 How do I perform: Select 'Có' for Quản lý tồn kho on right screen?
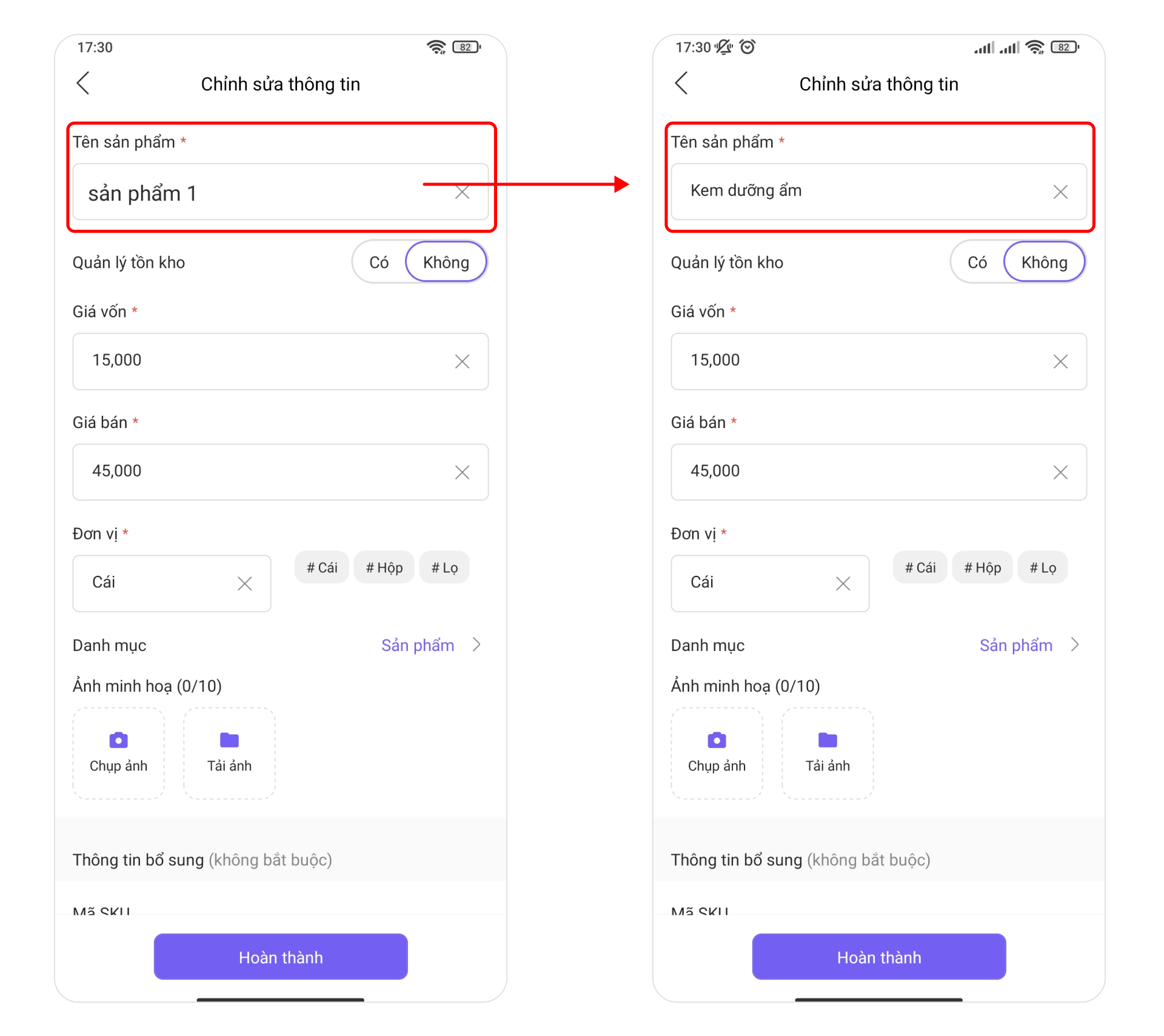pyautogui.click(x=977, y=262)
